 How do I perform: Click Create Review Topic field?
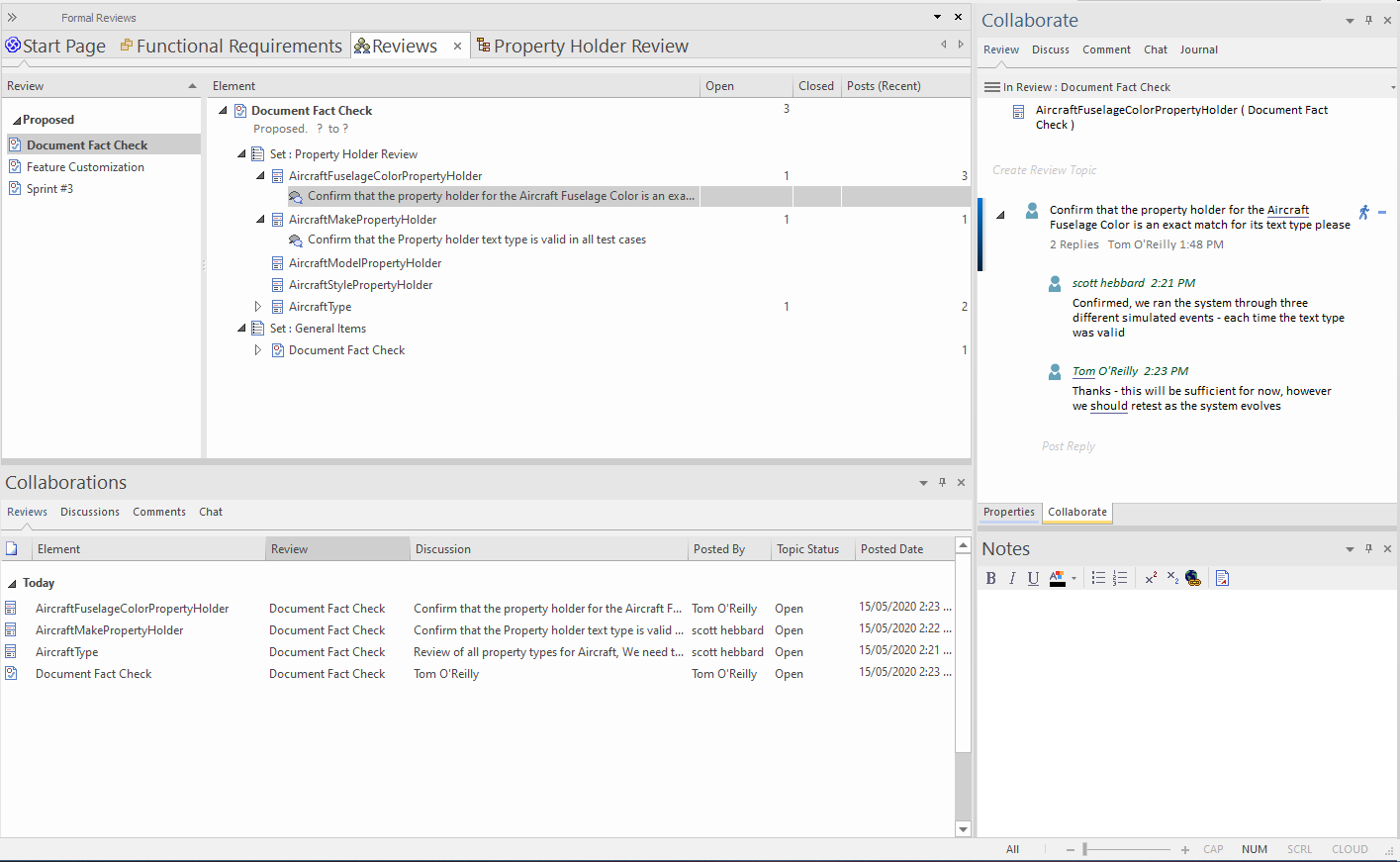1045,170
